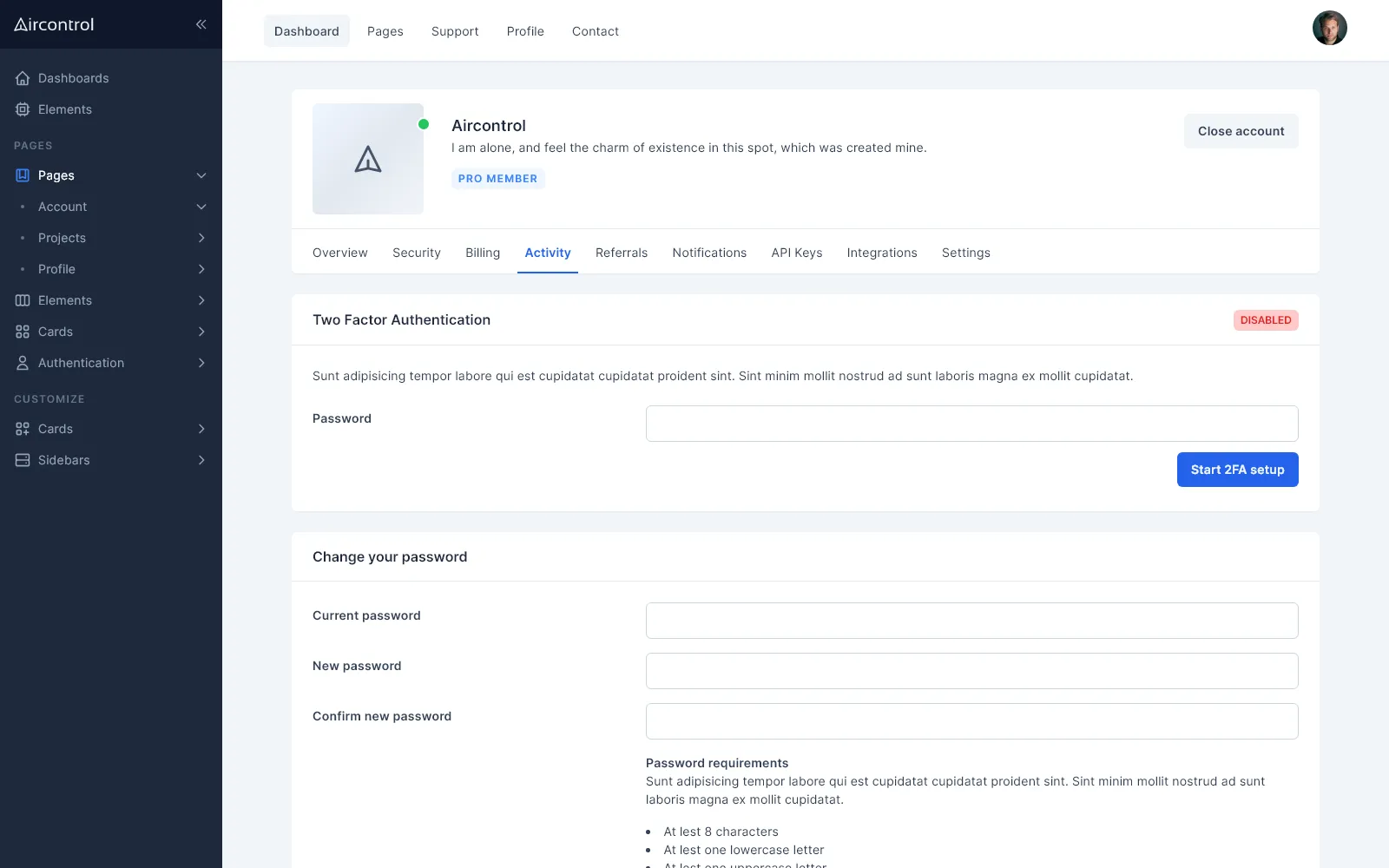Open user avatar menu in top right
Viewport: 1389px width, 868px height.
click(x=1329, y=28)
